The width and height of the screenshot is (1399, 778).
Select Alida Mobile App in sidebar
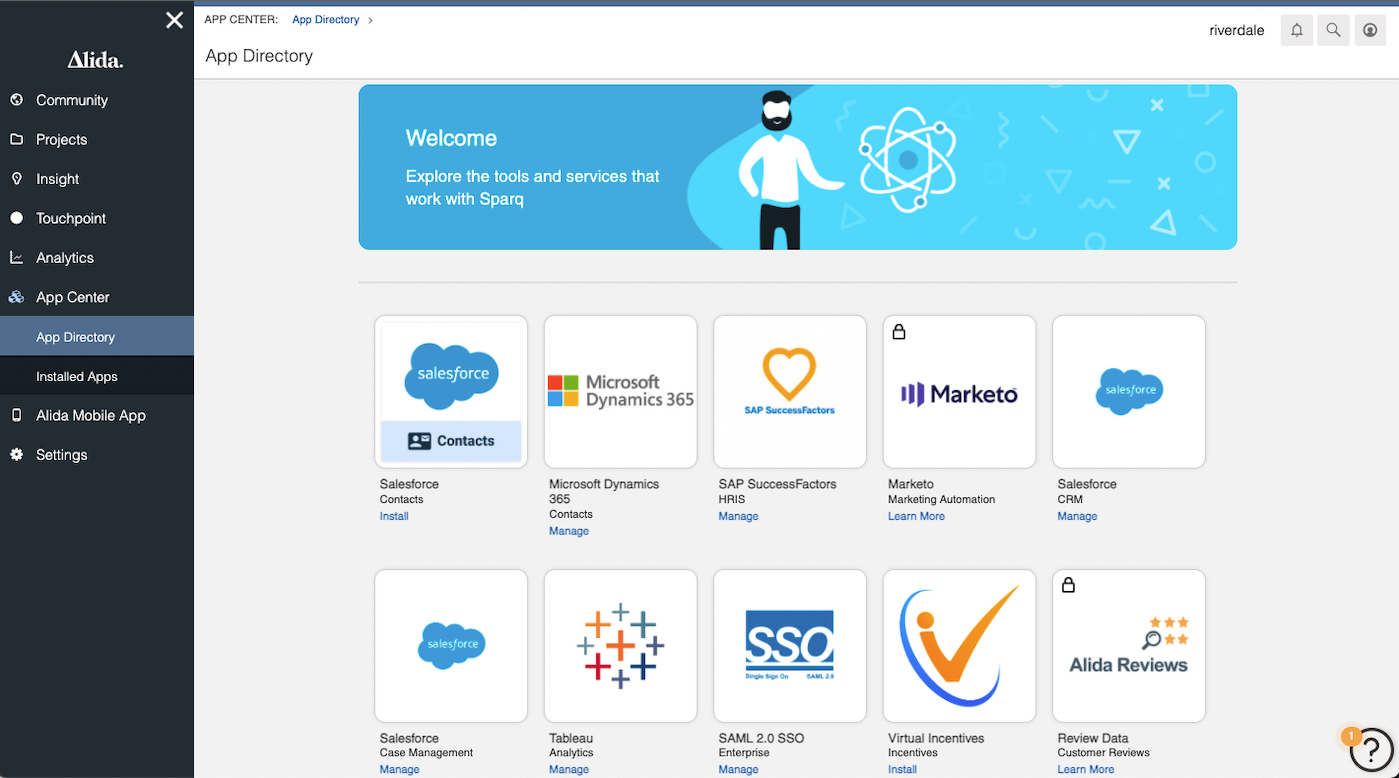[91, 415]
